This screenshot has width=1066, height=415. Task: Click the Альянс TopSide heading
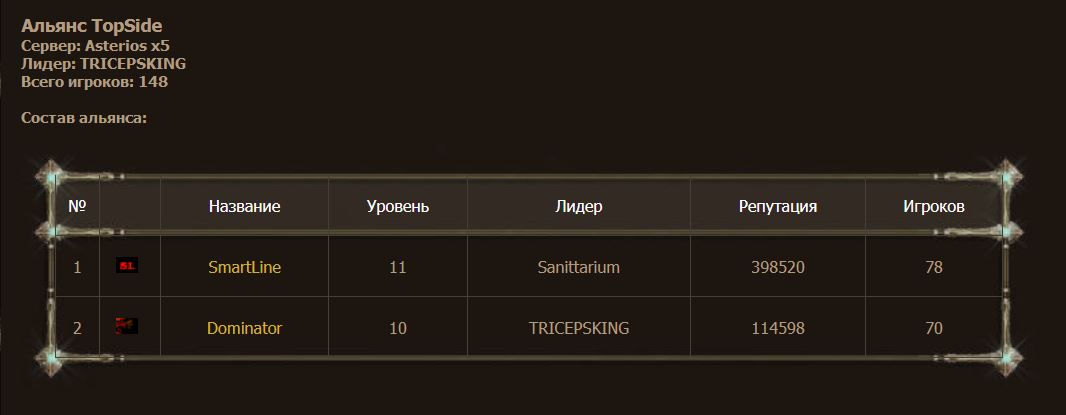click(x=91, y=27)
